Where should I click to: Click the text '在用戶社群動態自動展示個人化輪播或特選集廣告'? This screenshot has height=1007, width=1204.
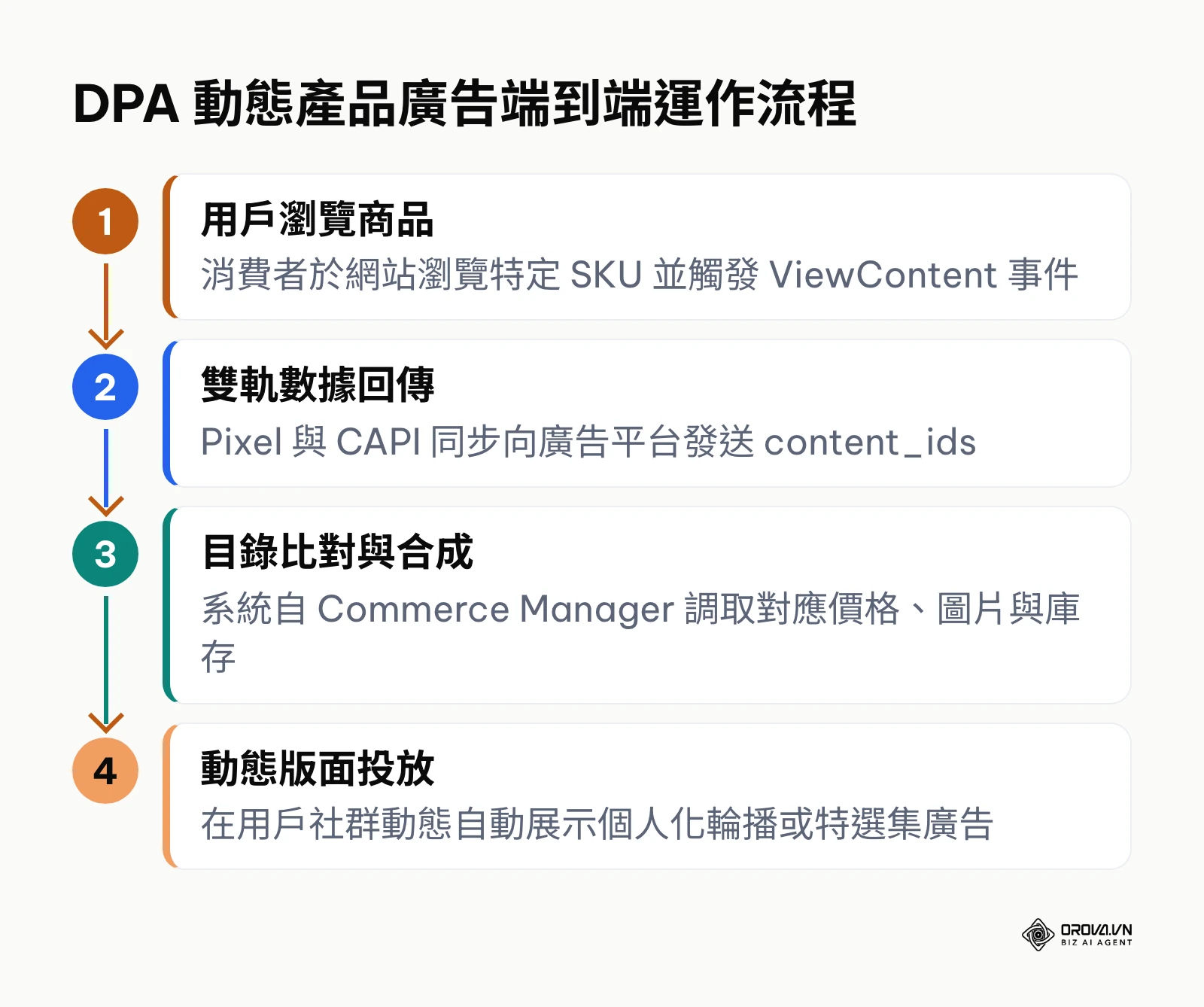point(597,823)
